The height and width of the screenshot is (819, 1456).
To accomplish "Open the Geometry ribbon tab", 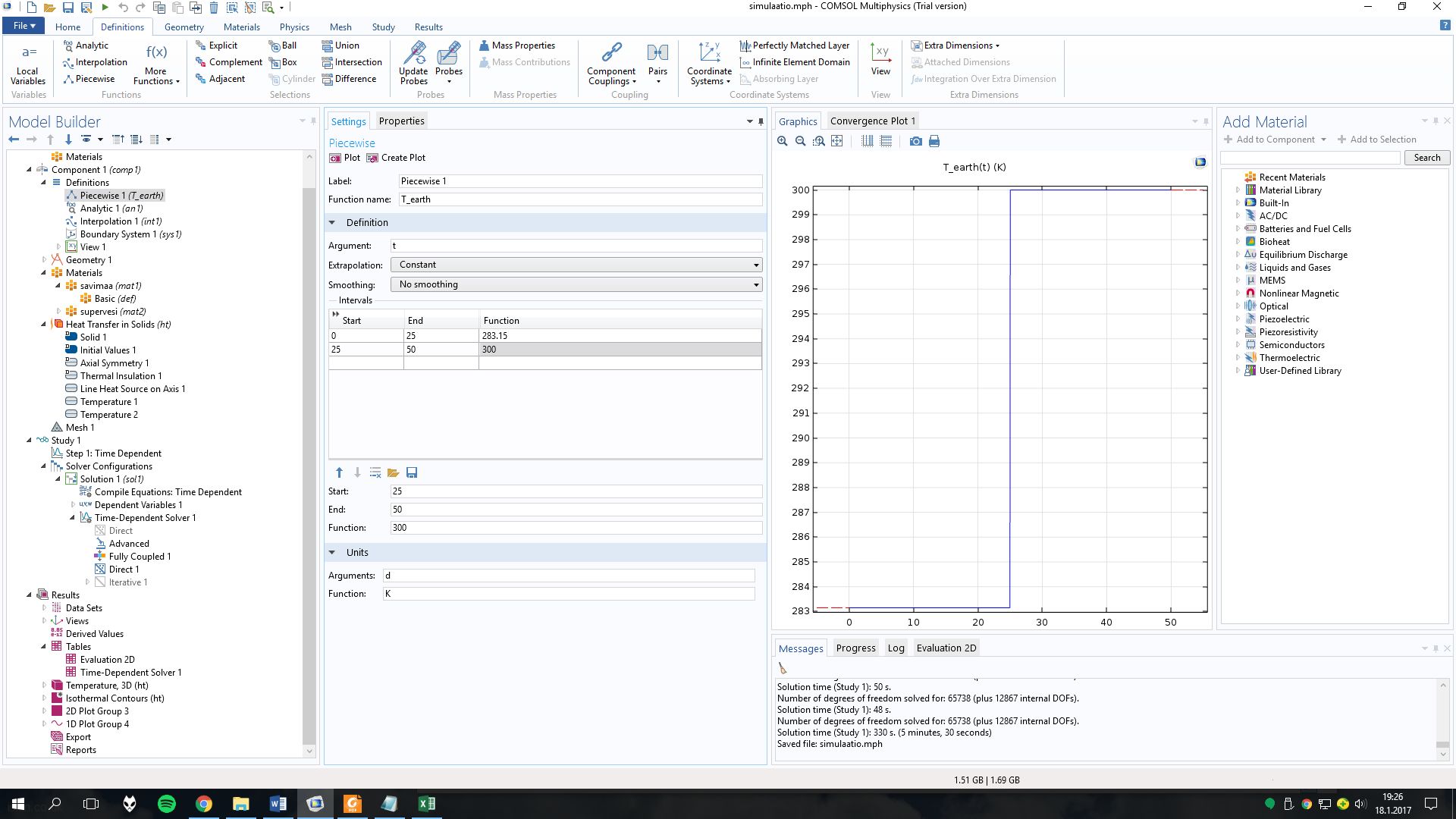I will point(184,27).
